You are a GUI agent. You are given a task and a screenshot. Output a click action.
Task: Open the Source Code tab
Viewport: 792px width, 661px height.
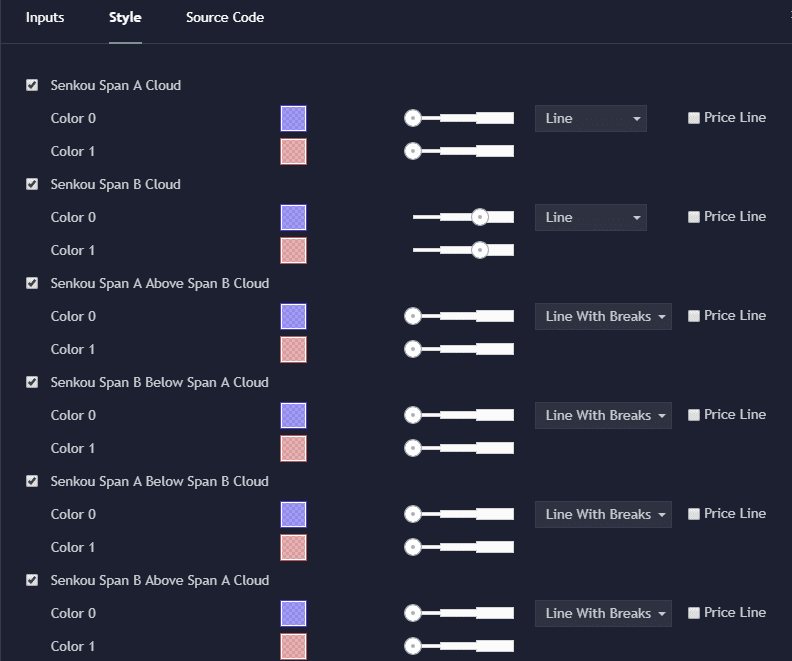pyautogui.click(x=225, y=18)
